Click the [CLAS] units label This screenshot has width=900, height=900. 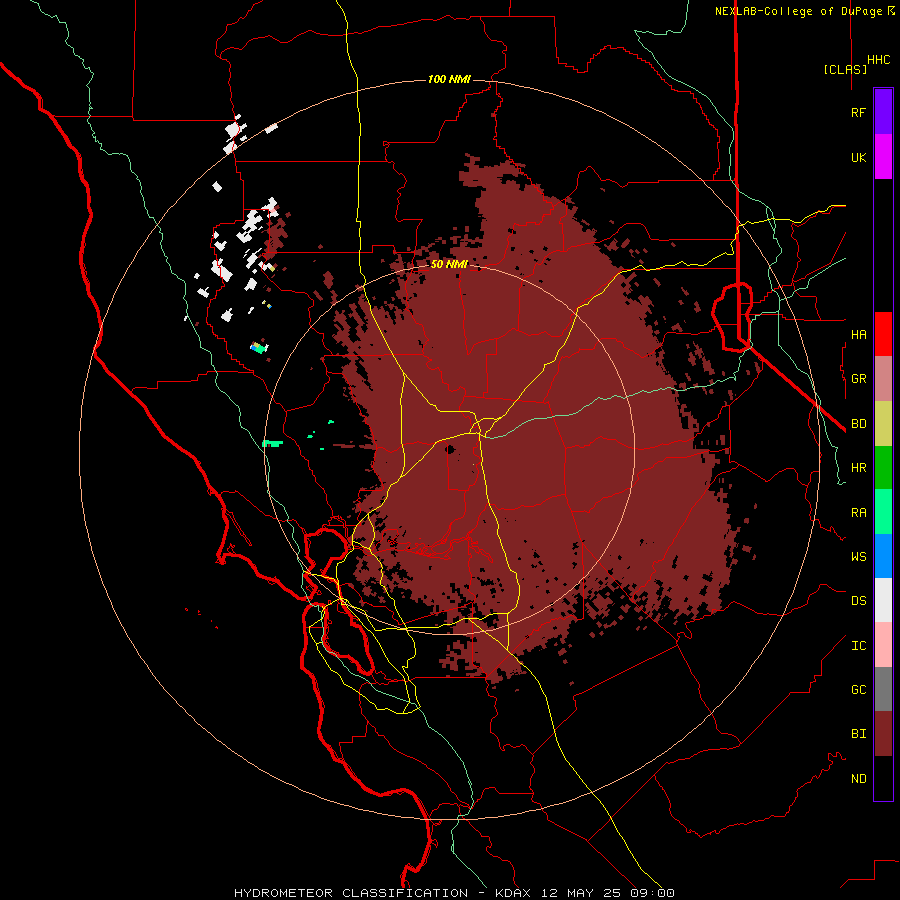point(845,69)
